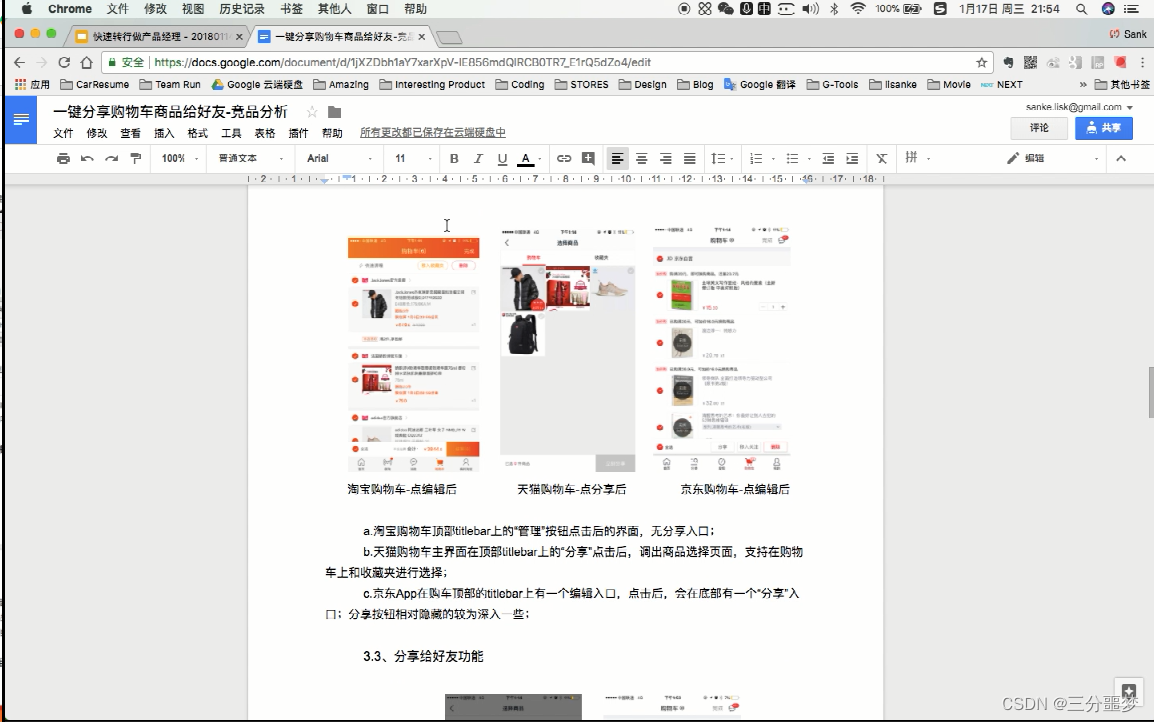The width and height of the screenshot is (1154, 722).
Task: Add a comment via toolbar icon
Action: click(588, 158)
